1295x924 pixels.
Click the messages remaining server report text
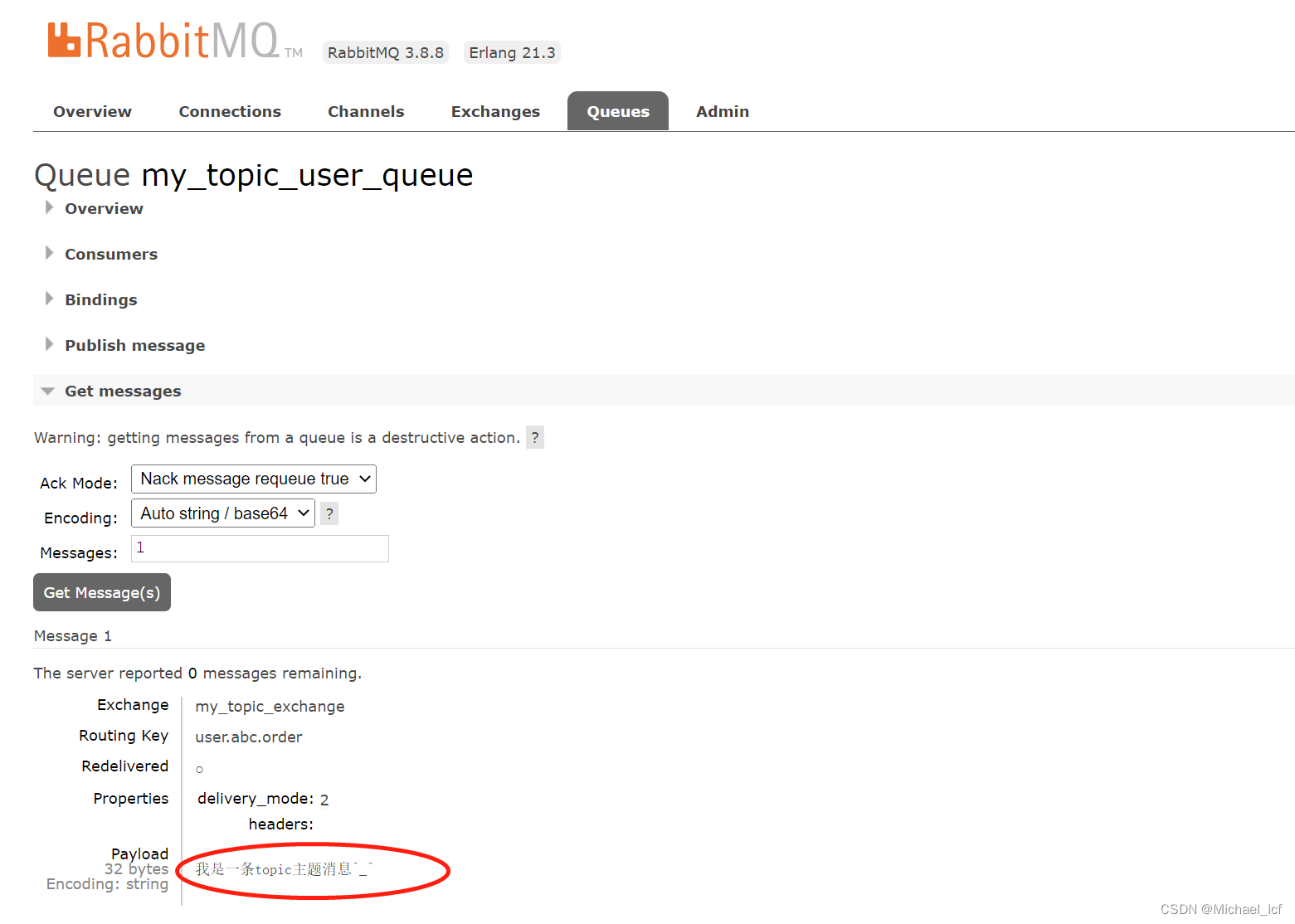click(x=197, y=673)
